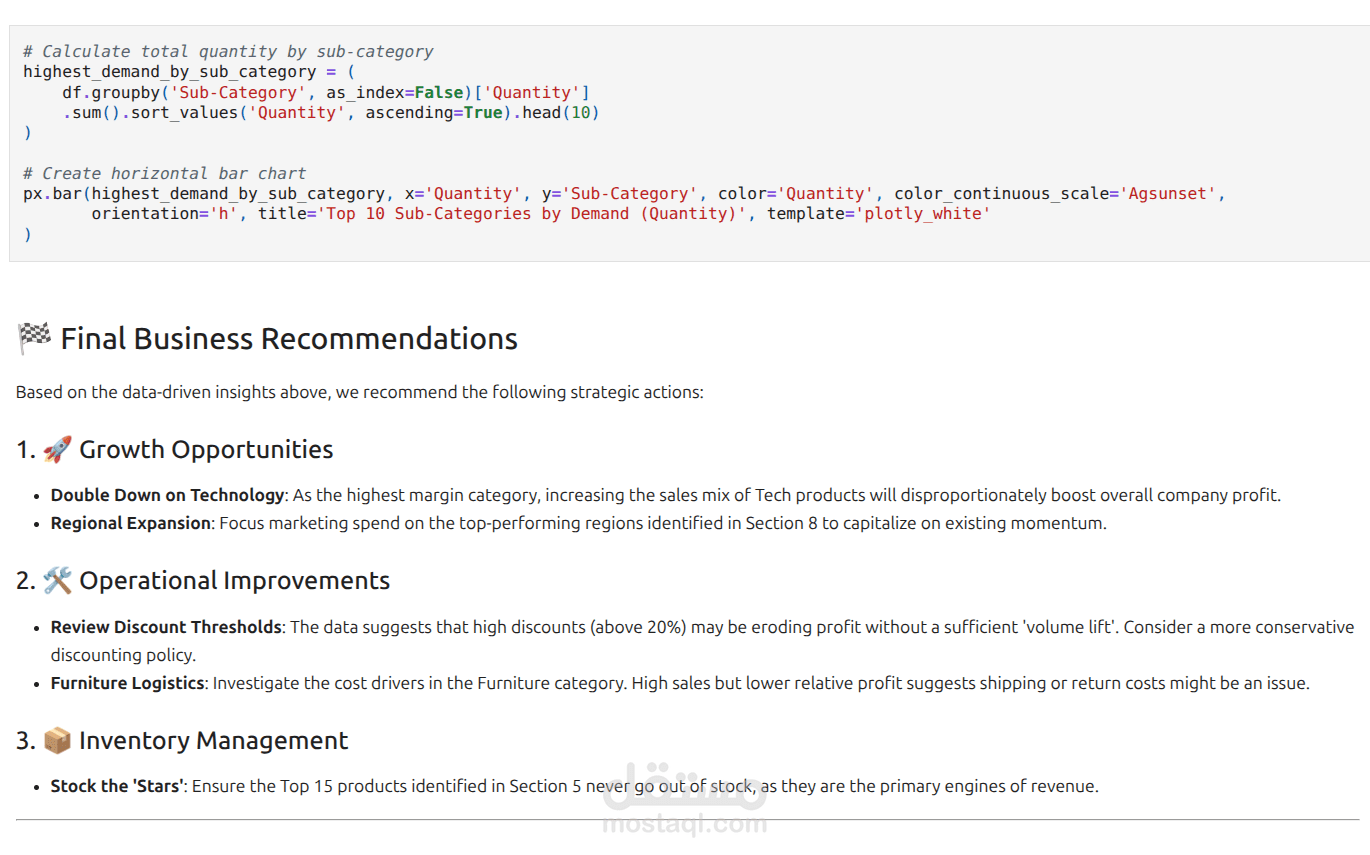Click the mostaql.com watermark text

point(685,824)
